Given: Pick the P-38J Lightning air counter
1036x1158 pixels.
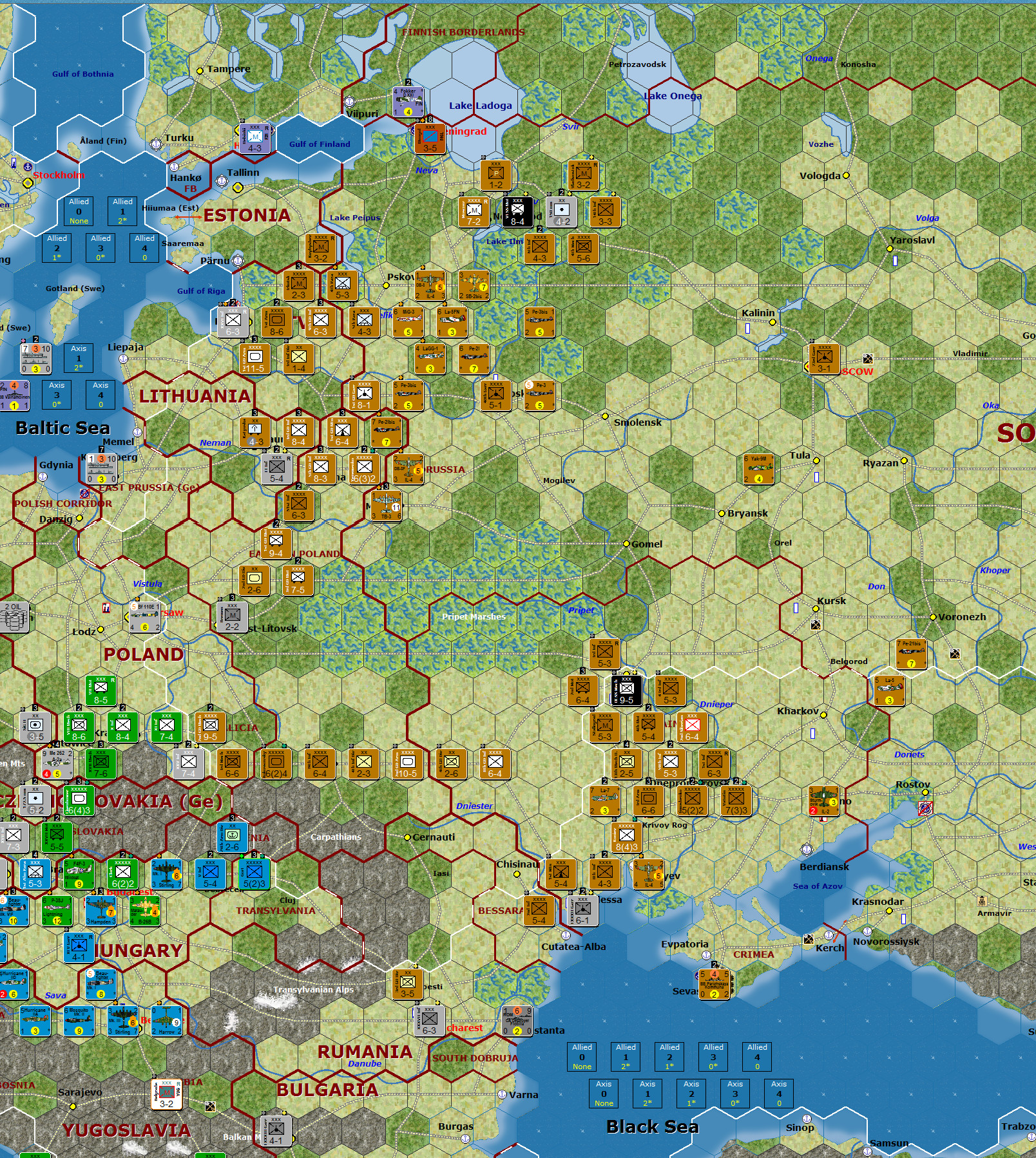Looking at the screenshot, I should (x=57, y=911).
